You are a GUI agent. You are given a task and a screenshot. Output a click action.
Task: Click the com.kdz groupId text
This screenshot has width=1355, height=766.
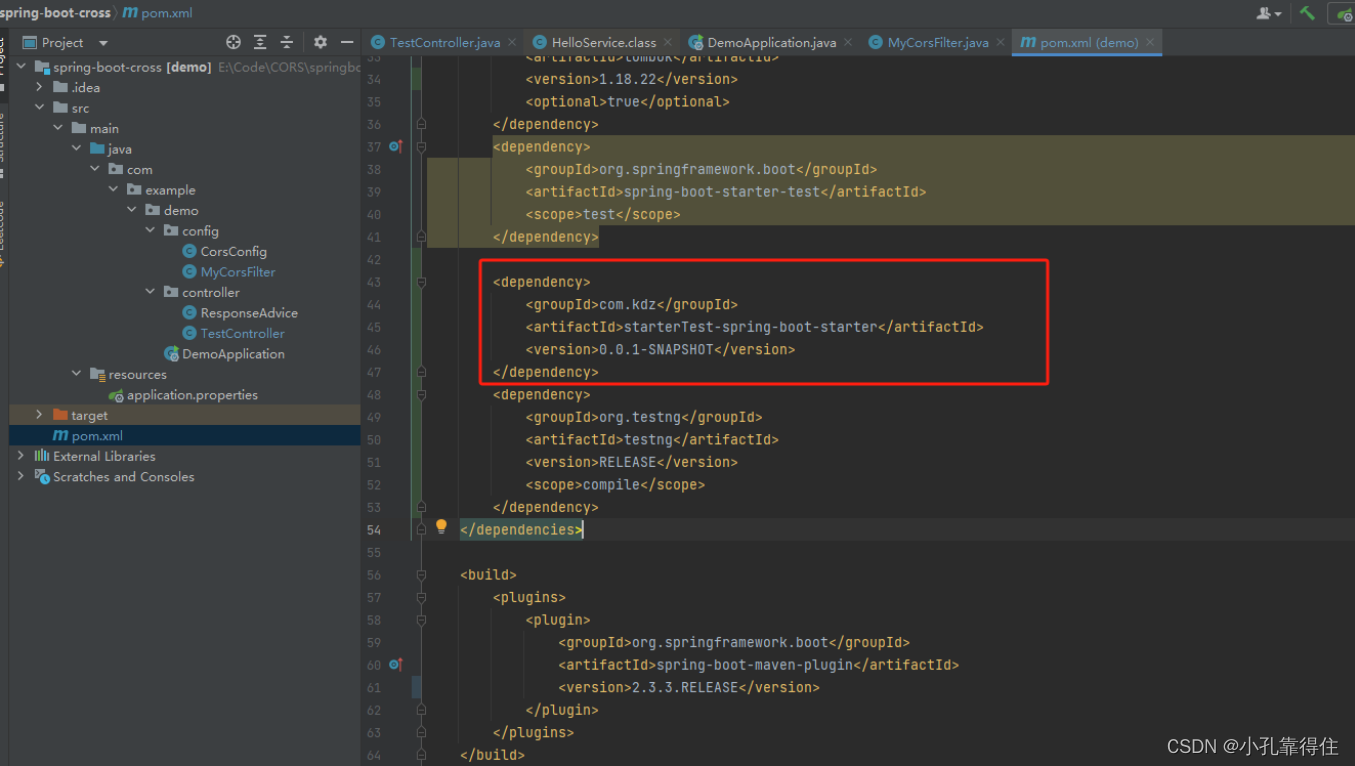[x=628, y=304]
